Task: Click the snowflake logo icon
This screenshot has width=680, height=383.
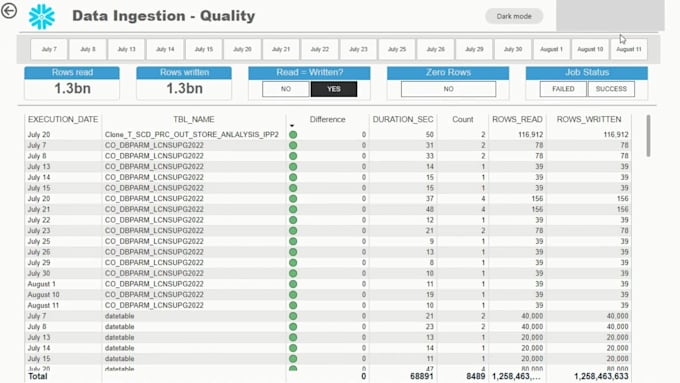Action: 42,16
